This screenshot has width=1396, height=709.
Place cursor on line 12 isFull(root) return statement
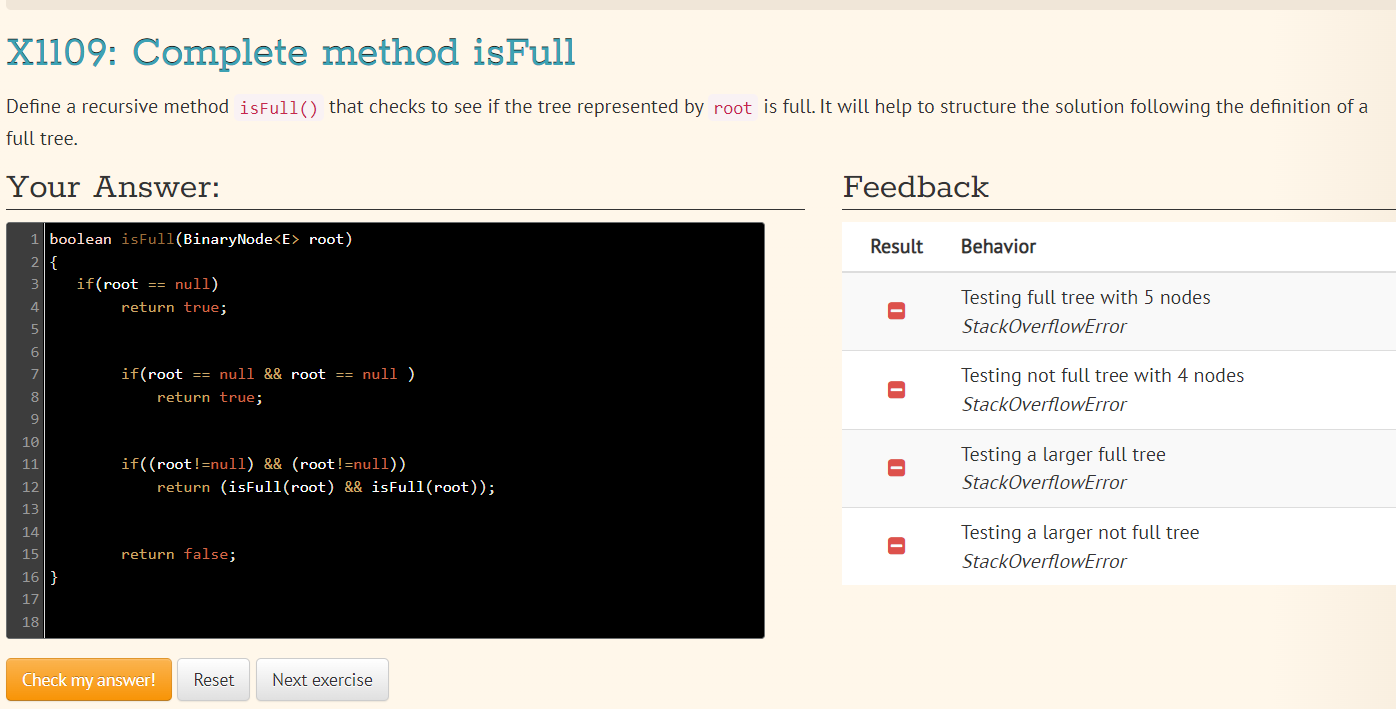point(326,487)
